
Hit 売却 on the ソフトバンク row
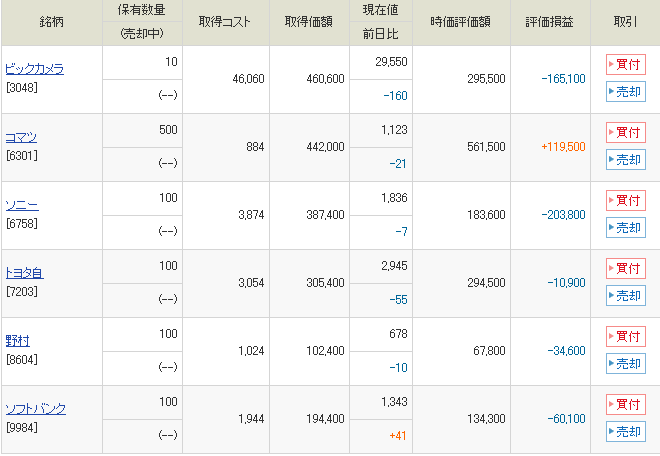(626, 432)
